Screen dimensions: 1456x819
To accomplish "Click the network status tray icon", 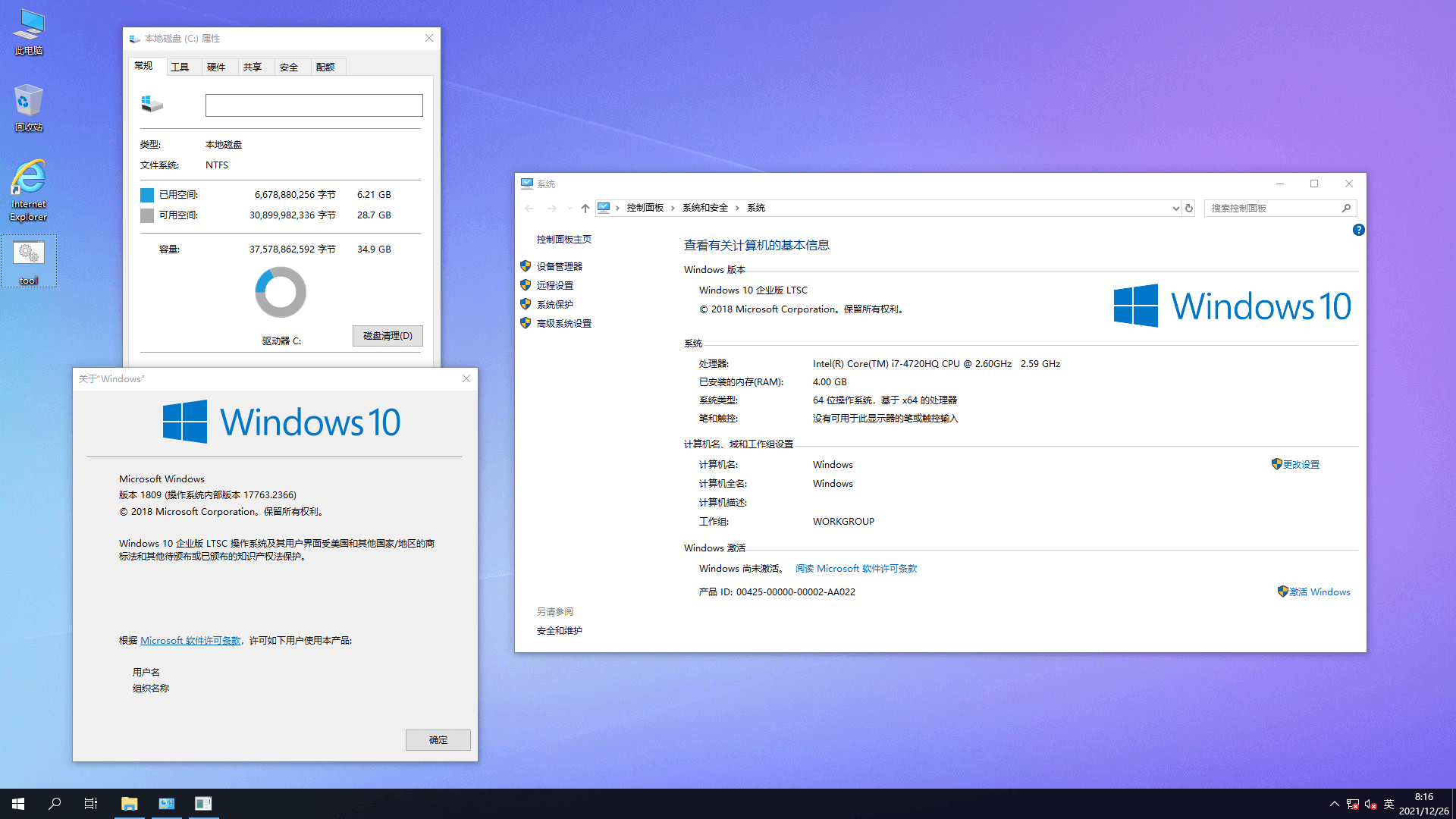I will (1353, 804).
